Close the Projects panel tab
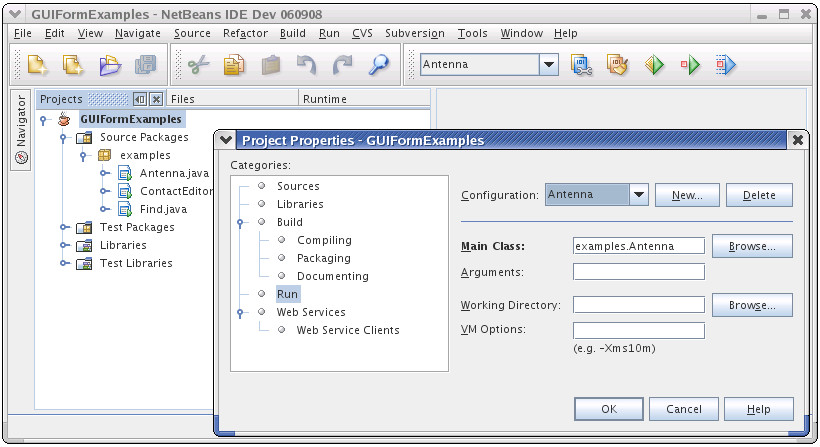 156,99
